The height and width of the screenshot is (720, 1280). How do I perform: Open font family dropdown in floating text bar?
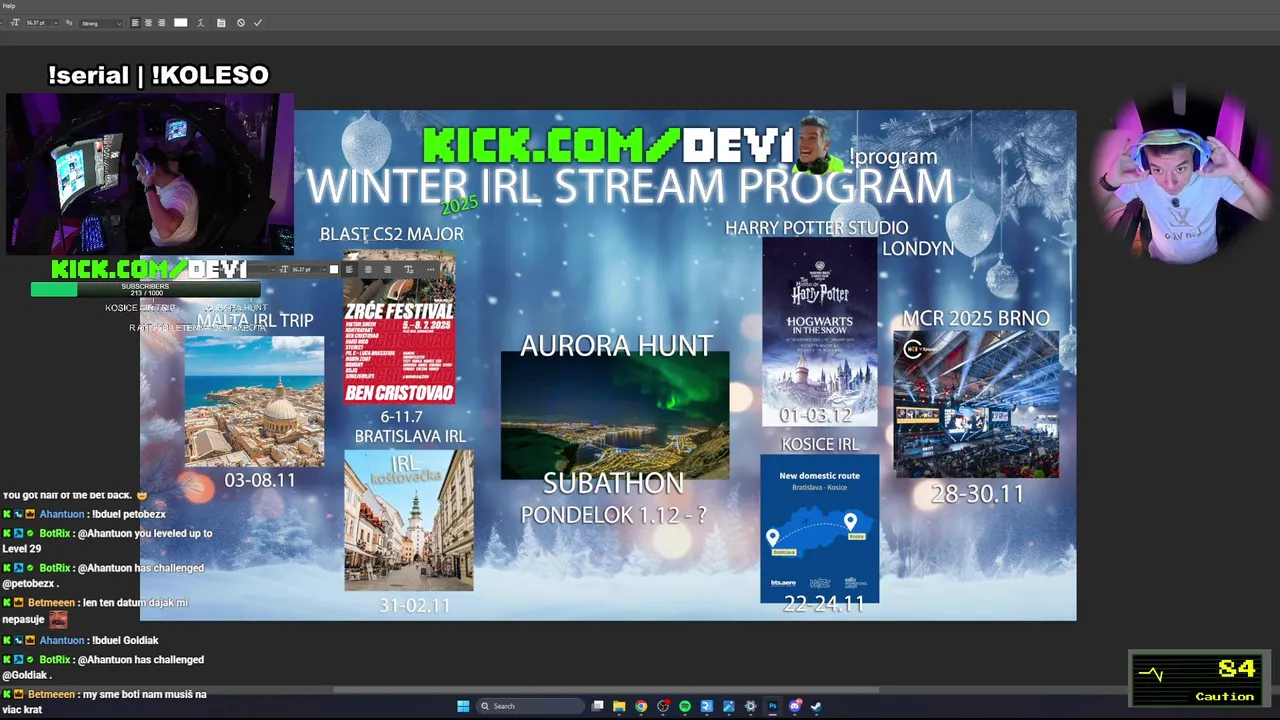click(x=273, y=269)
